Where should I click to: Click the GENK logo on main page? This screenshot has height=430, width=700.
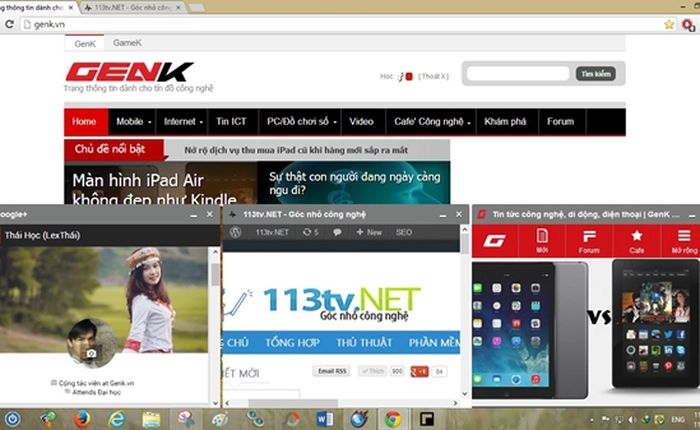click(x=129, y=72)
